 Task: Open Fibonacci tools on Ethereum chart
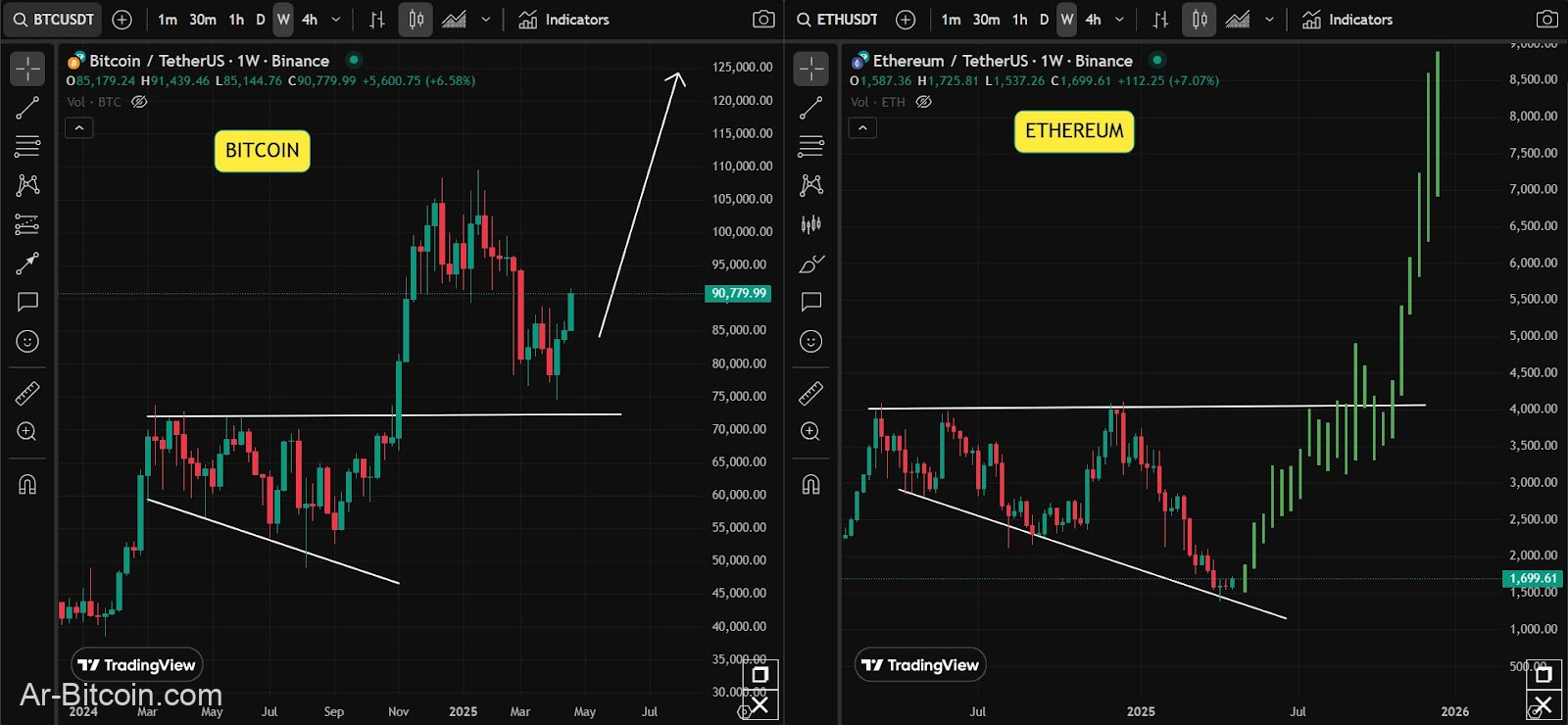[811, 147]
